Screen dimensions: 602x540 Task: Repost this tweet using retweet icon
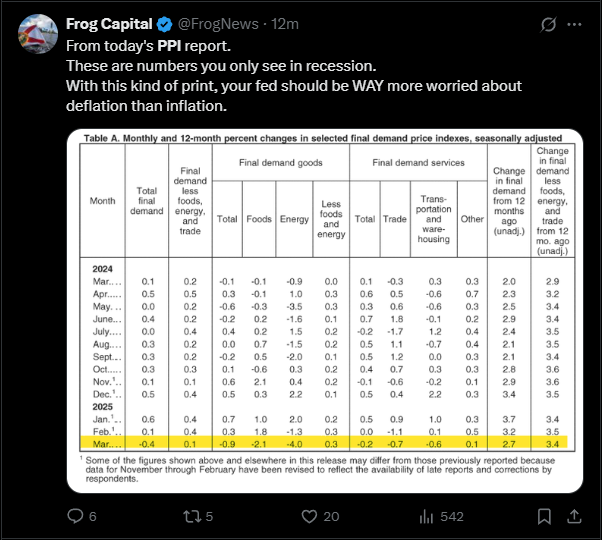tap(192, 516)
